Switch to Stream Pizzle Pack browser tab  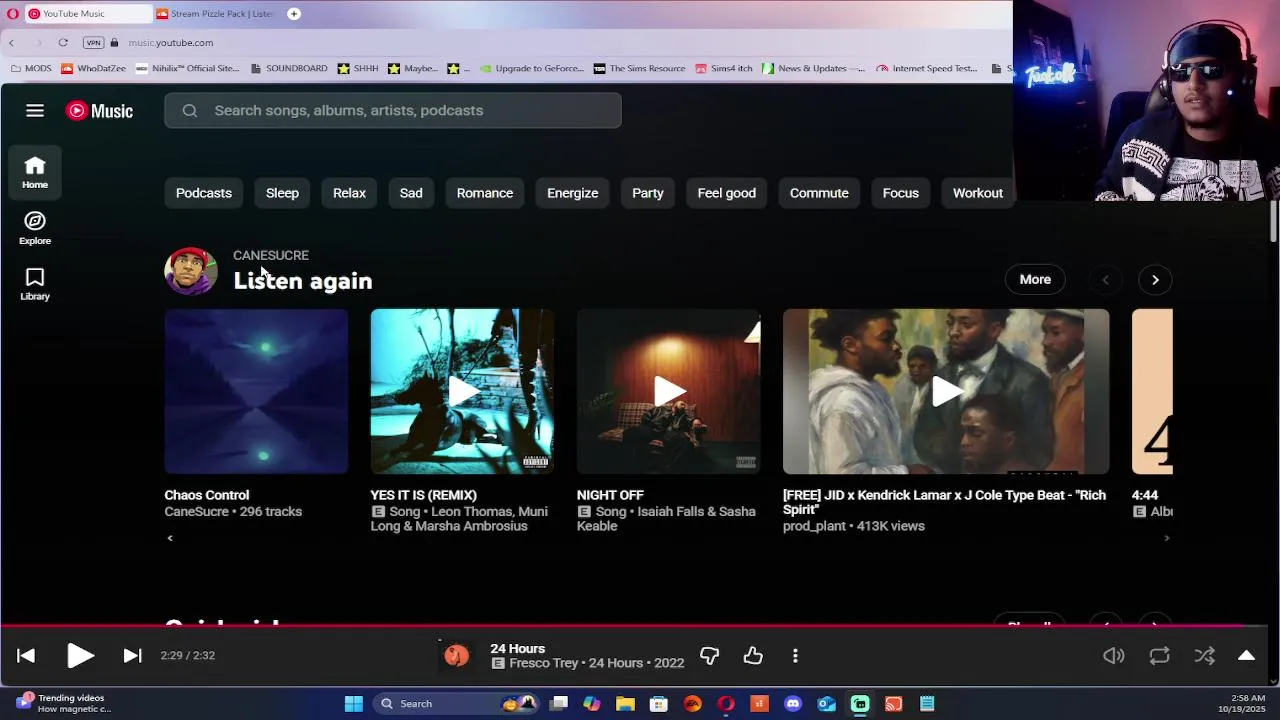213,14
